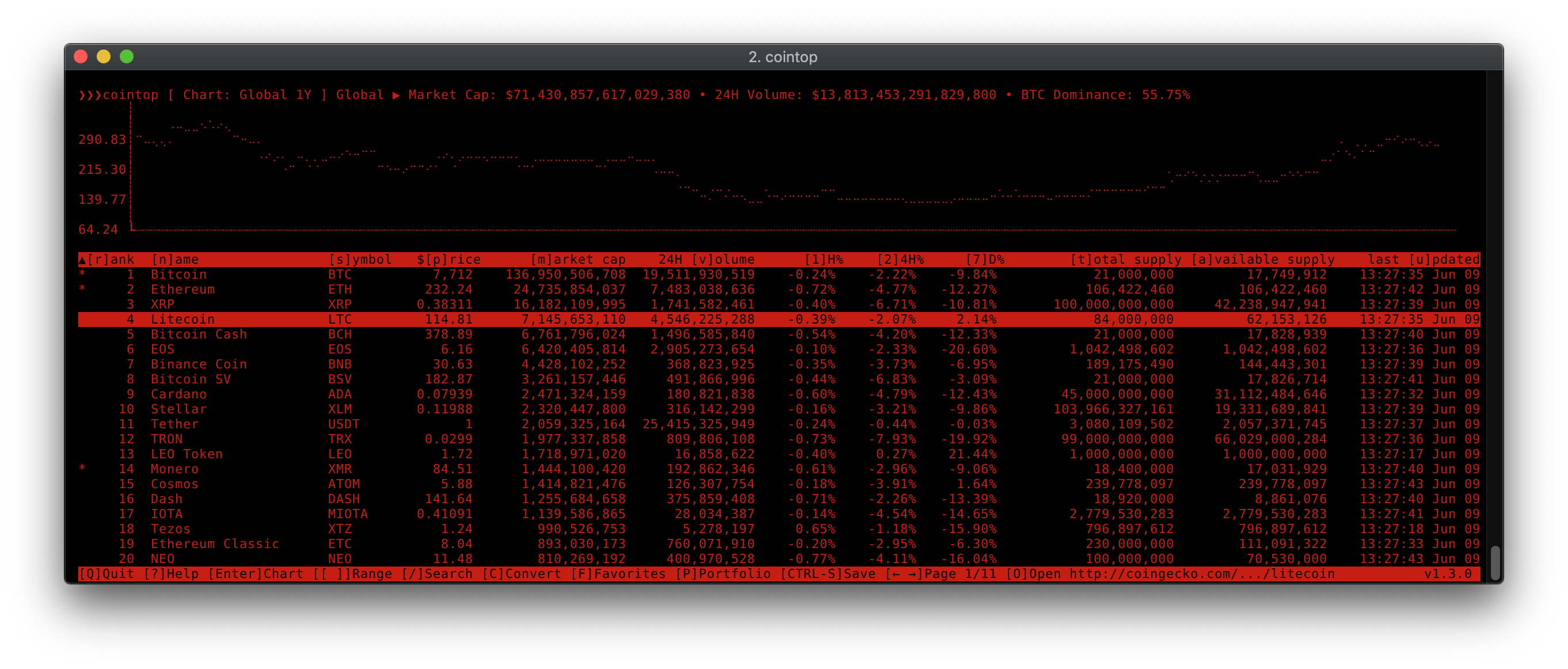Click the Monero row name

click(174, 469)
